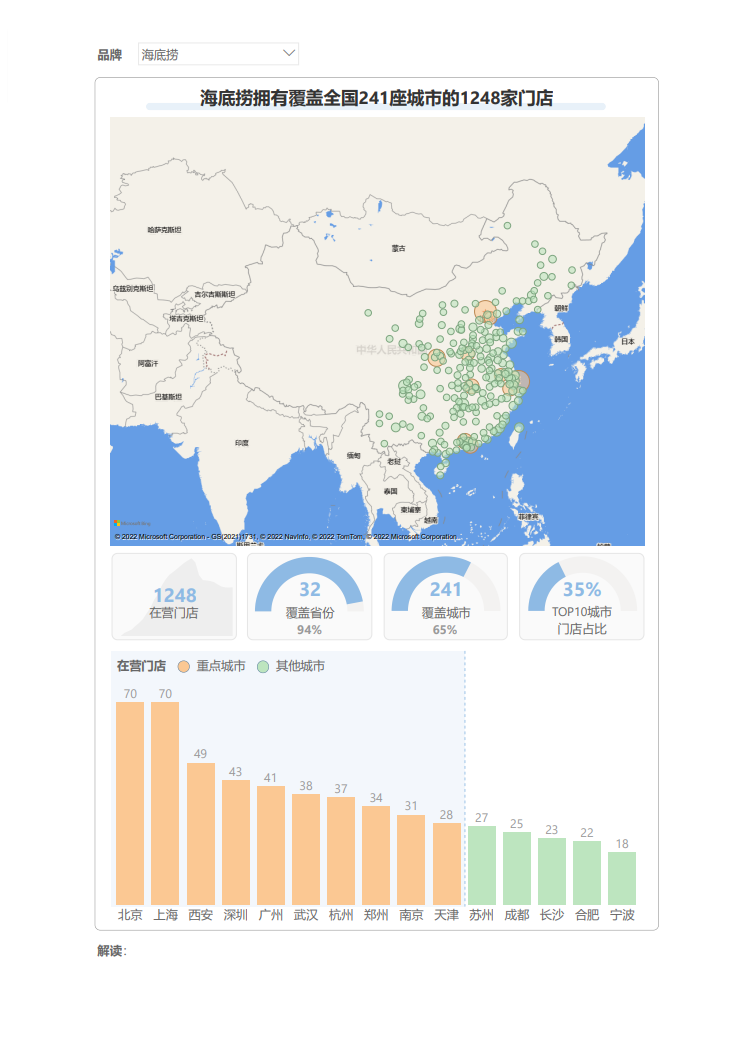Select the 成都 green bar
The image size is (755, 1061).
point(517,868)
